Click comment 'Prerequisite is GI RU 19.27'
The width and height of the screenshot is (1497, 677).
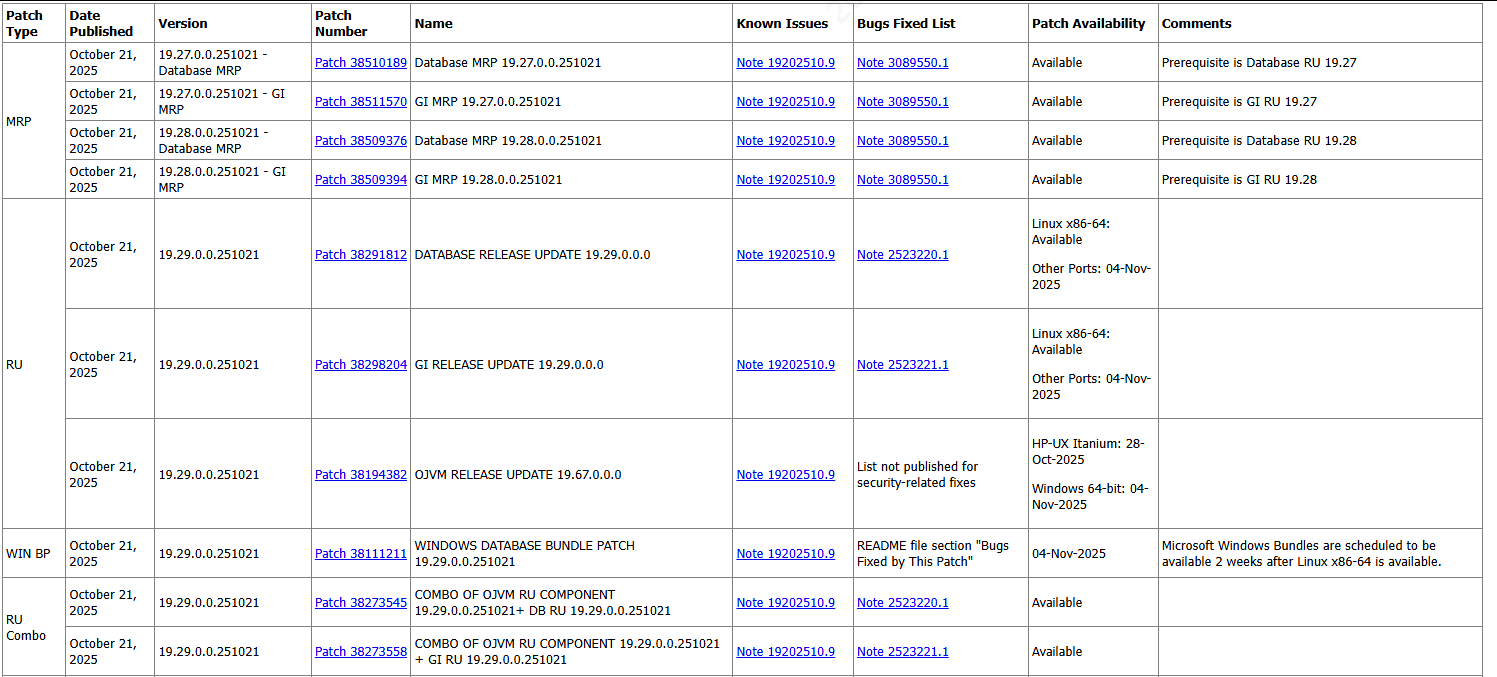[1239, 102]
